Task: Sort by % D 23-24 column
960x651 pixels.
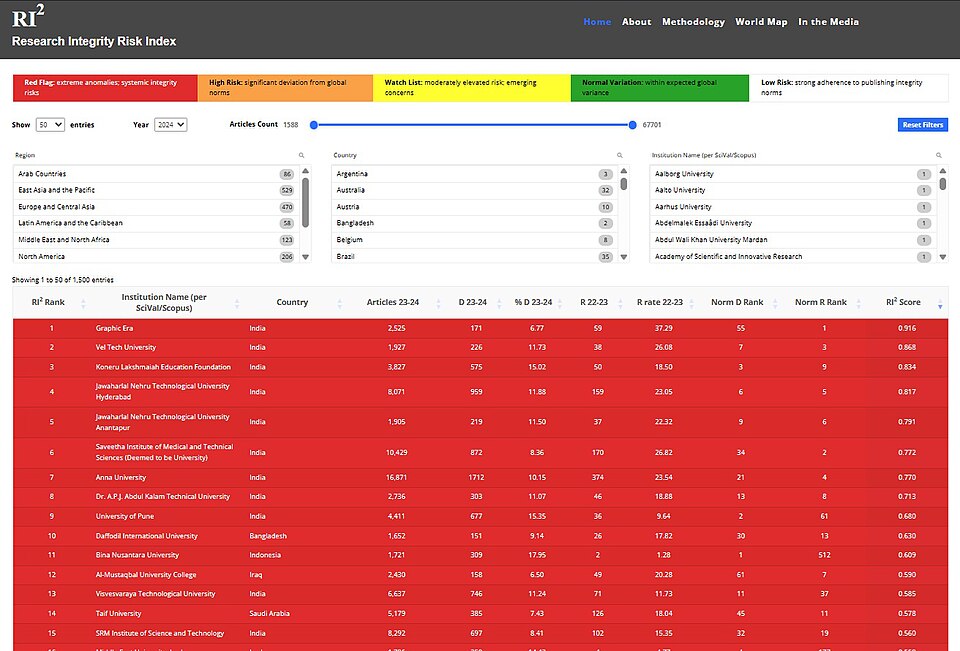Action: (533, 303)
